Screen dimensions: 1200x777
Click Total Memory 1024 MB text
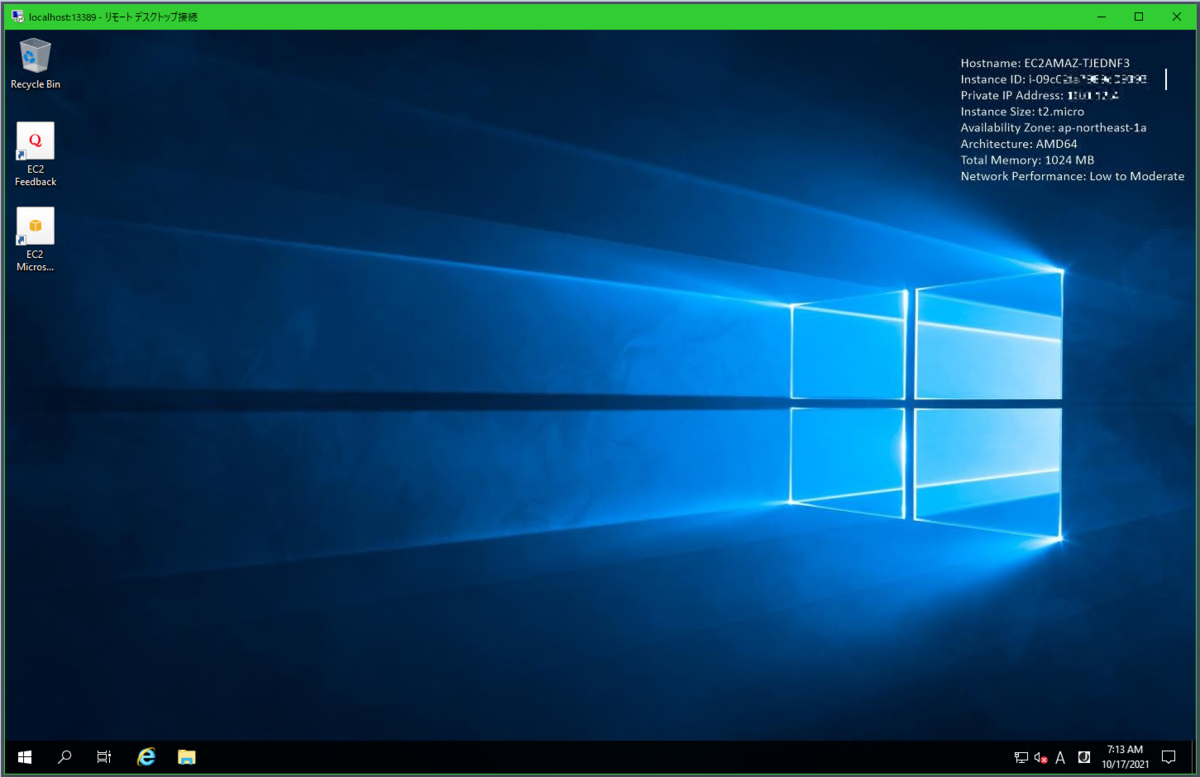1027,160
